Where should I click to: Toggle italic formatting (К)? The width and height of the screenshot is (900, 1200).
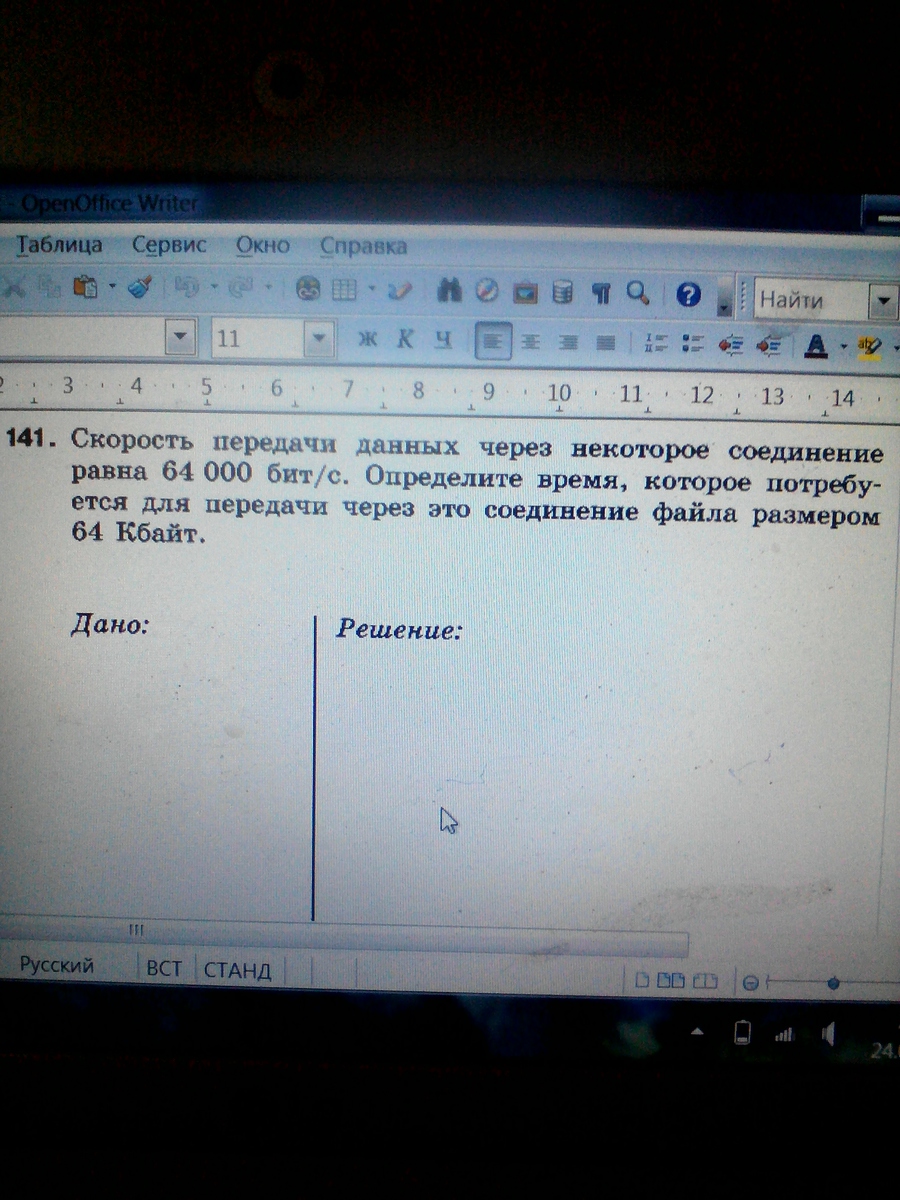405,339
